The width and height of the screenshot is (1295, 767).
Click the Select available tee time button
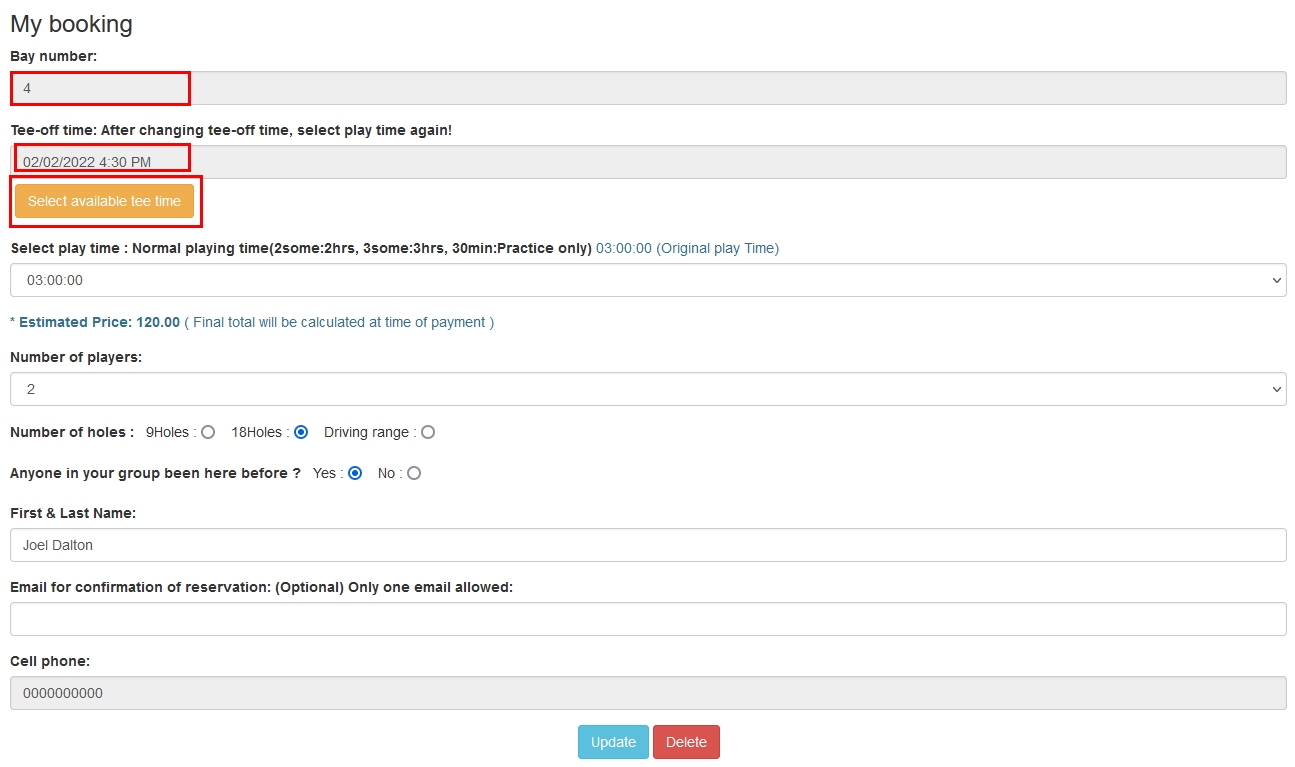104,201
